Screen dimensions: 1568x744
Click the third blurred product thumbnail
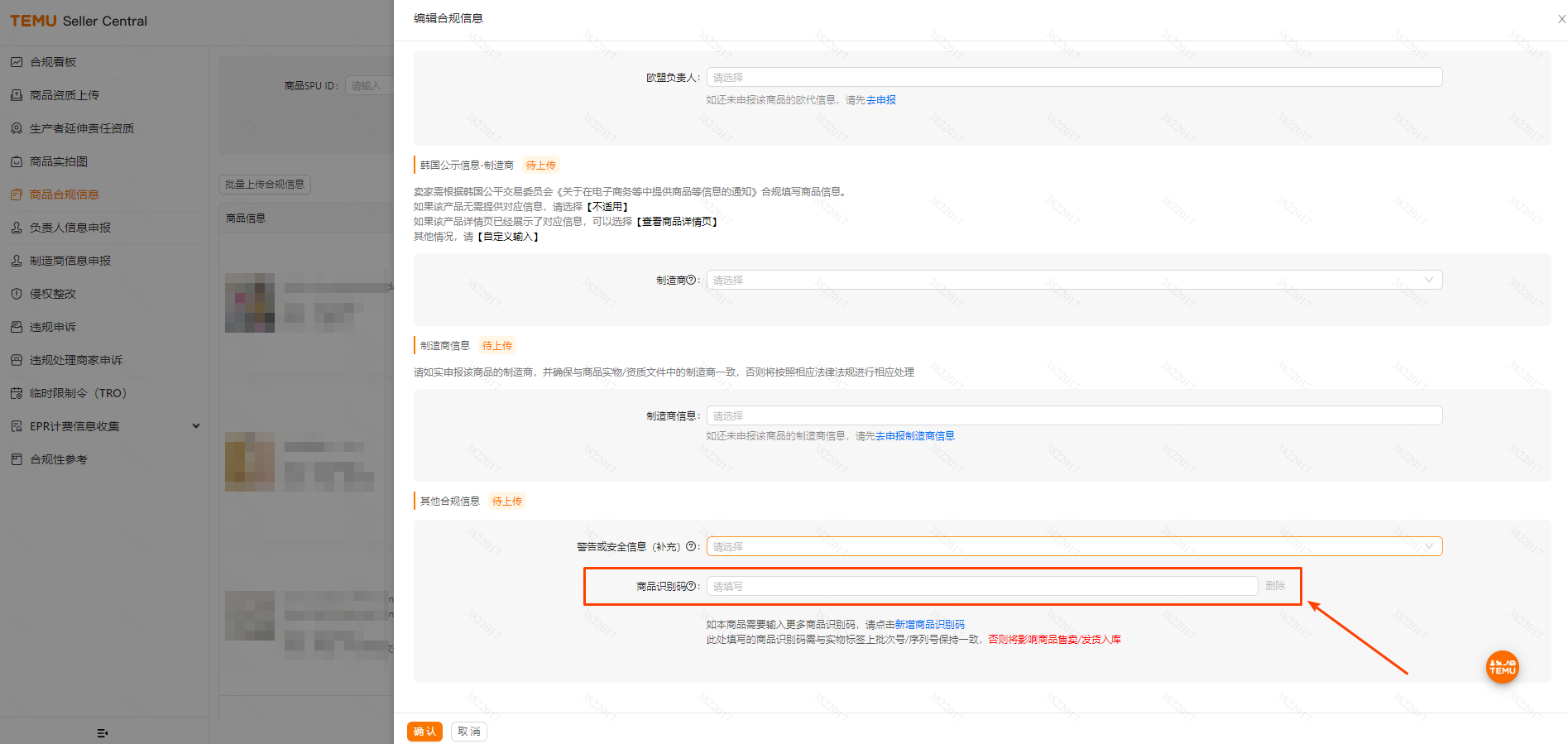pos(250,616)
